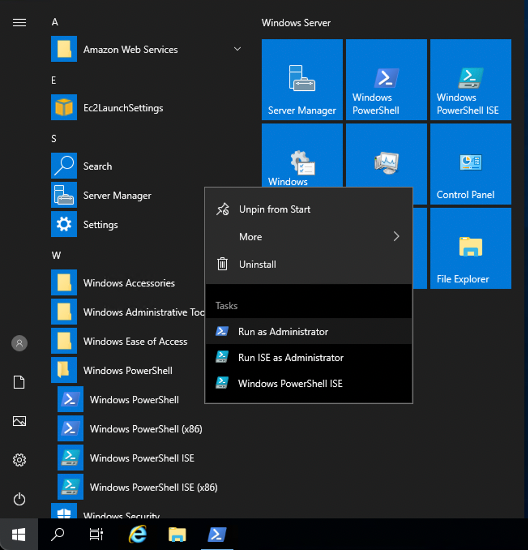
Task: Click the Server Manager tile
Action: (x=302, y=80)
